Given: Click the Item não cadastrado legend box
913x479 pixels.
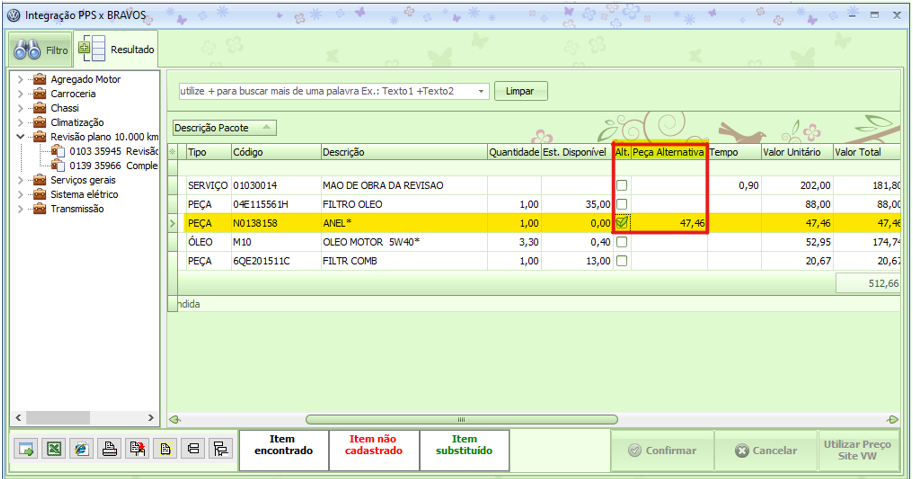Looking at the screenshot, I should pos(374,450).
